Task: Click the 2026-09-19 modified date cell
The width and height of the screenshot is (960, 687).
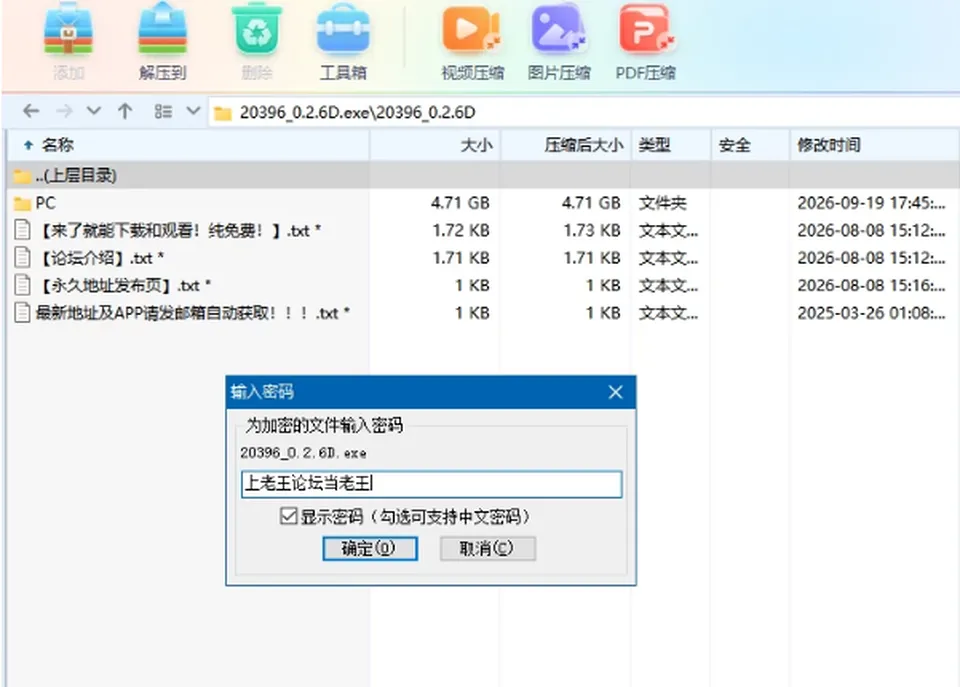Action: [871, 203]
